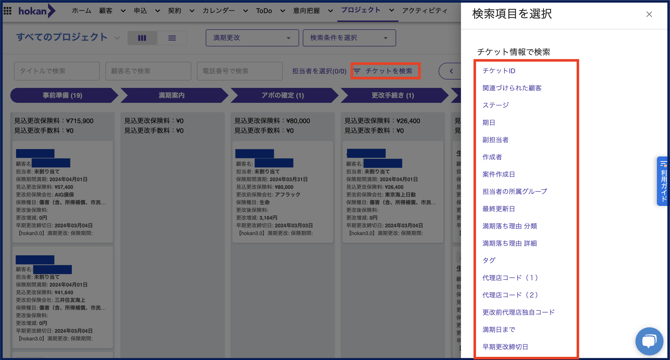The height and width of the screenshot is (360, 670).
Task: Choose 担当者の所属グループ search item
Action: tap(515, 191)
